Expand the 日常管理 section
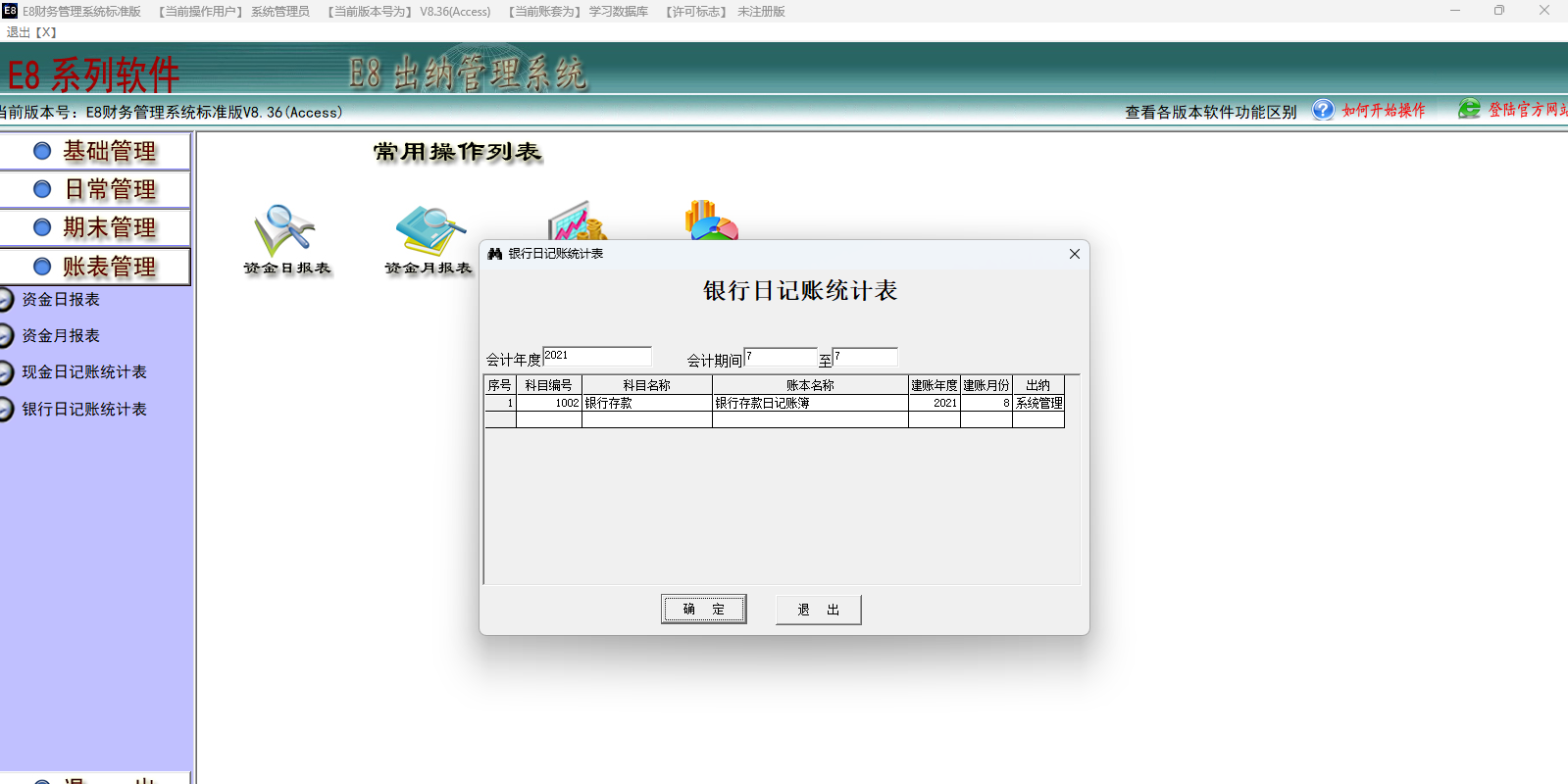The image size is (1568, 784). (x=95, y=189)
